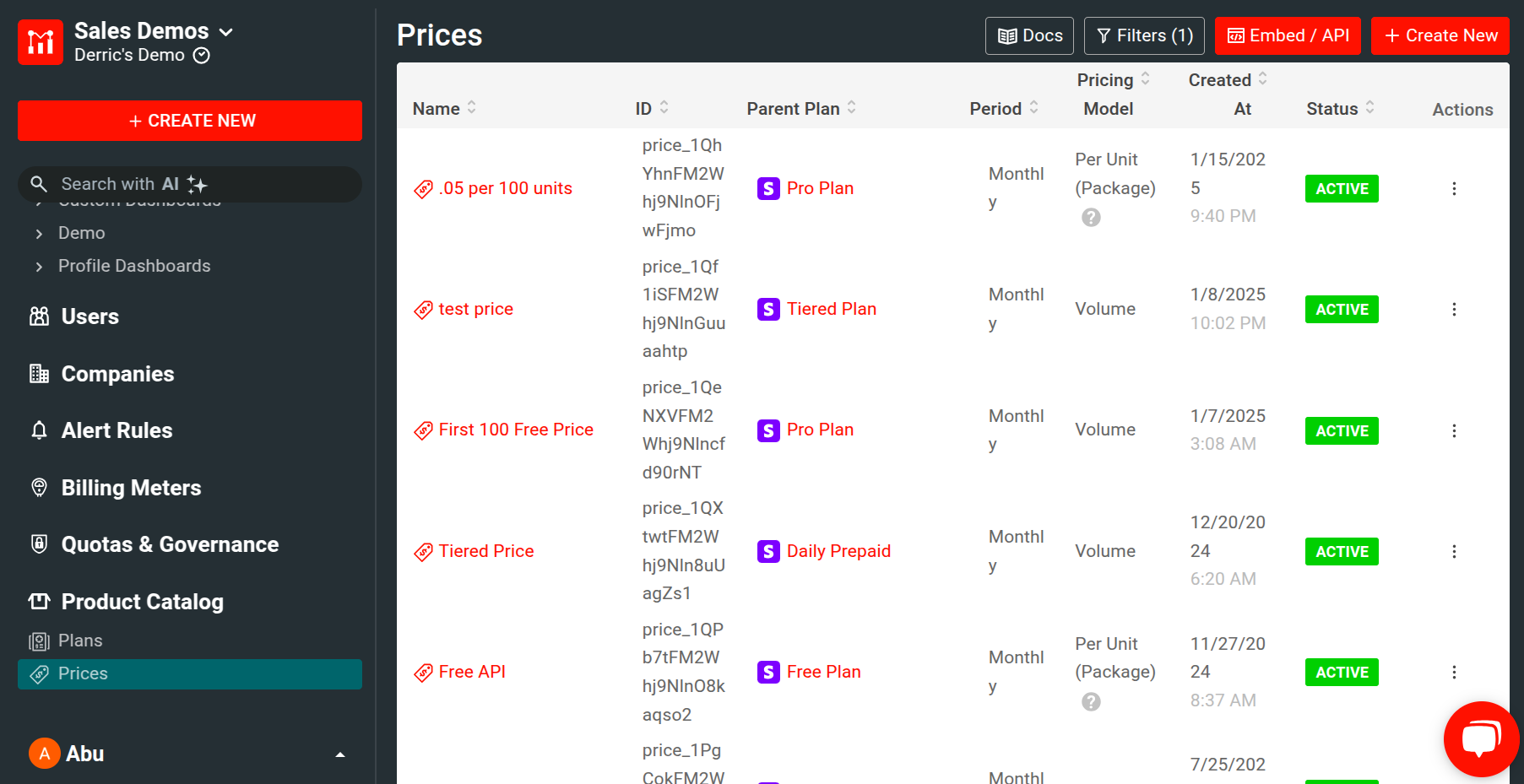Click the Quotas & Governance lock icon
The image size is (1524, 784).
click(39, 544)
